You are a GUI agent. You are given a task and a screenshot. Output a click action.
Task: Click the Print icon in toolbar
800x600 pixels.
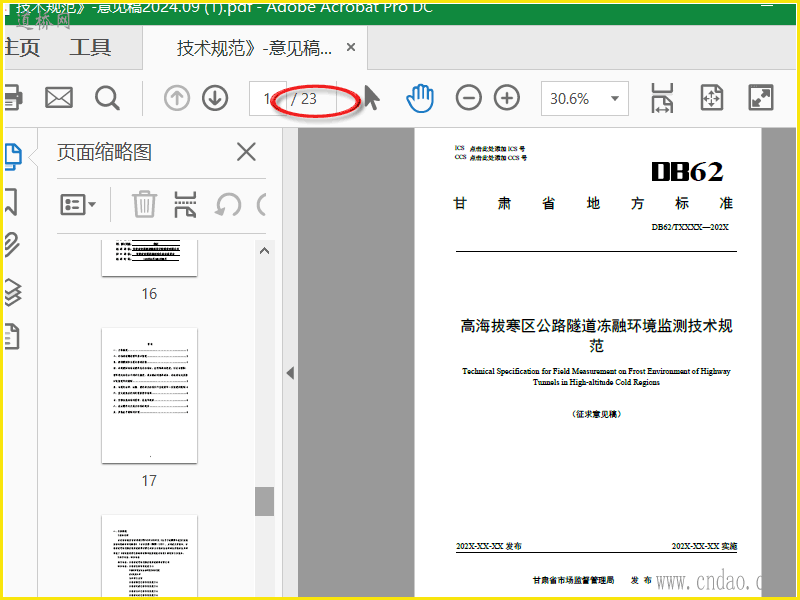[x=13, y=97]
